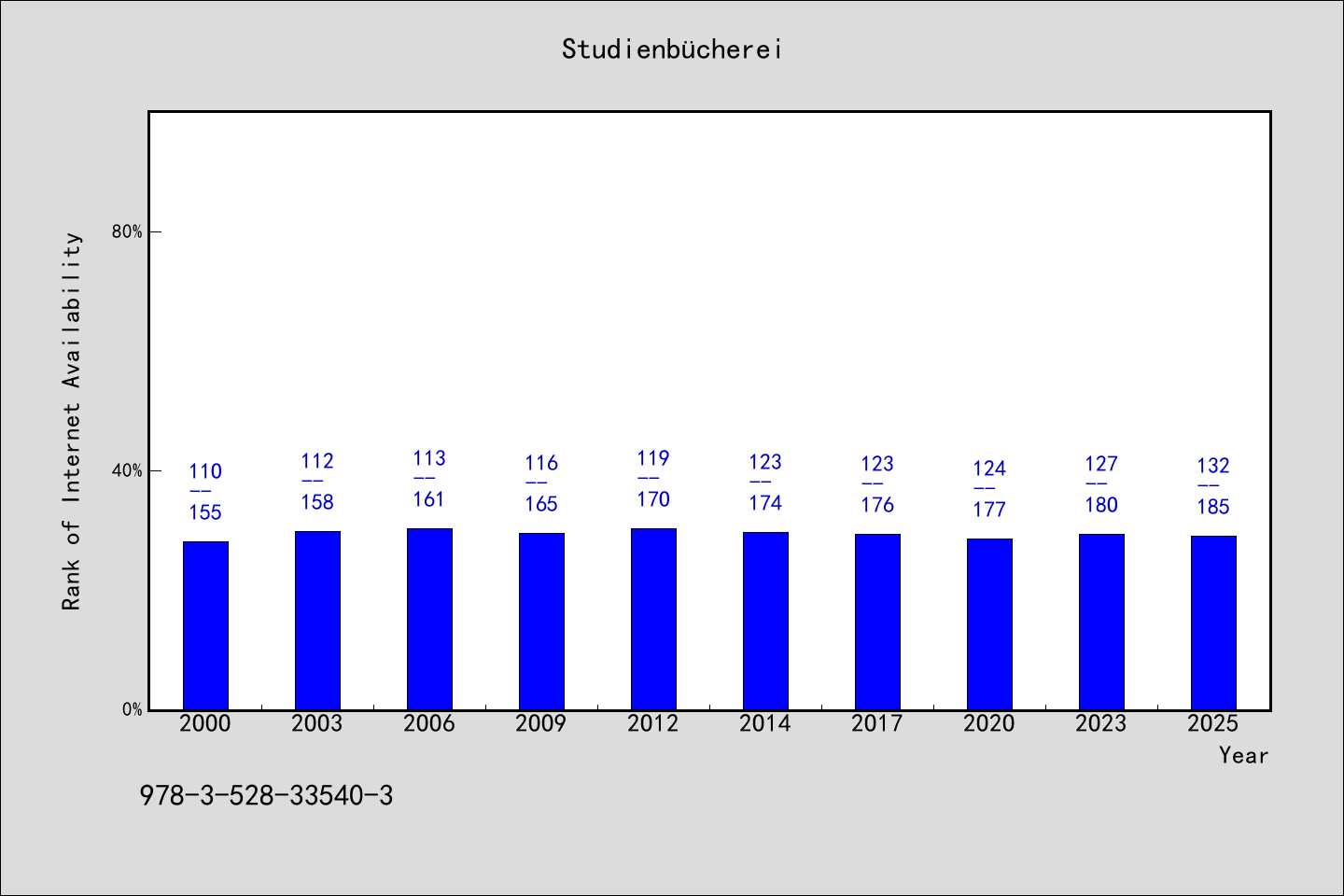The width and height of the screenshot is (1344, 896).
Task: Click the value 127 above the 2023 bar
Action: 1101,464
